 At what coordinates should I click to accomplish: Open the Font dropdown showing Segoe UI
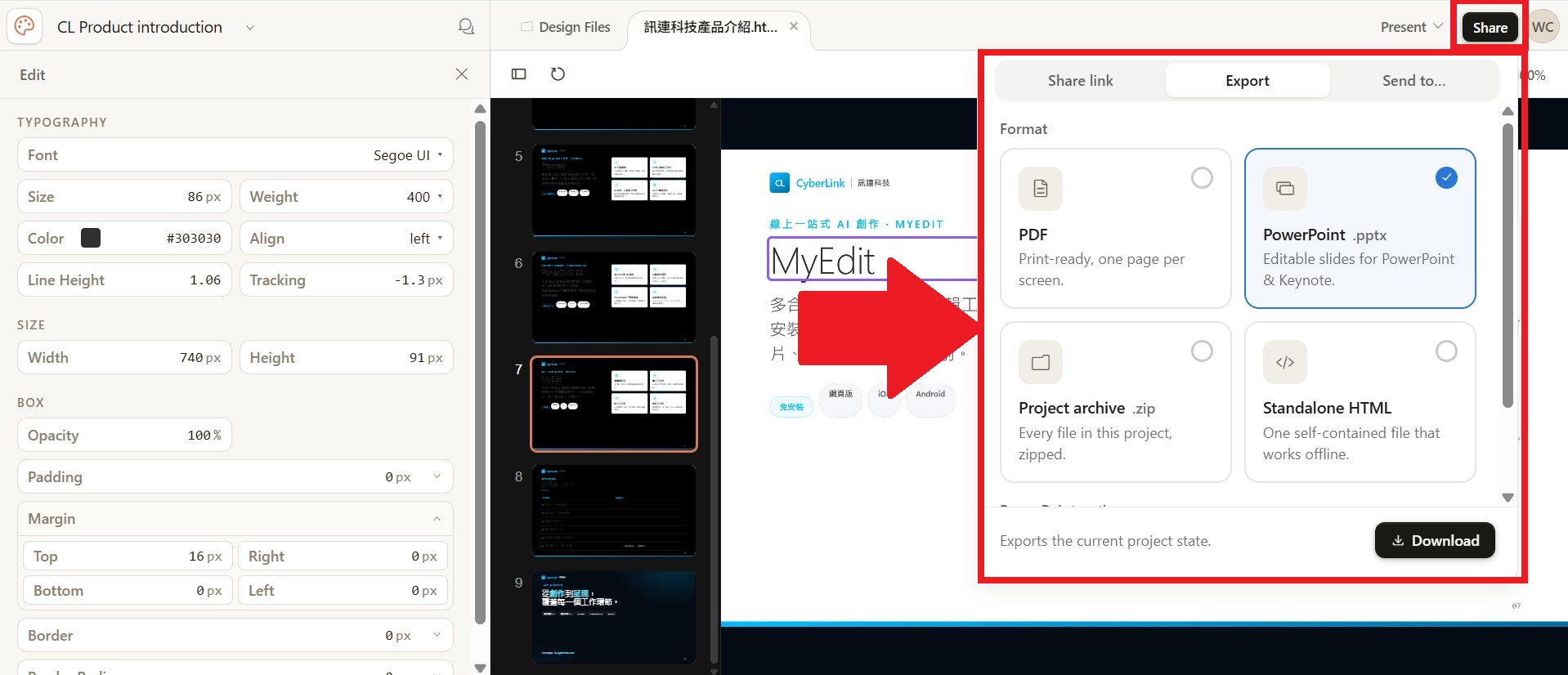(235, 155)
